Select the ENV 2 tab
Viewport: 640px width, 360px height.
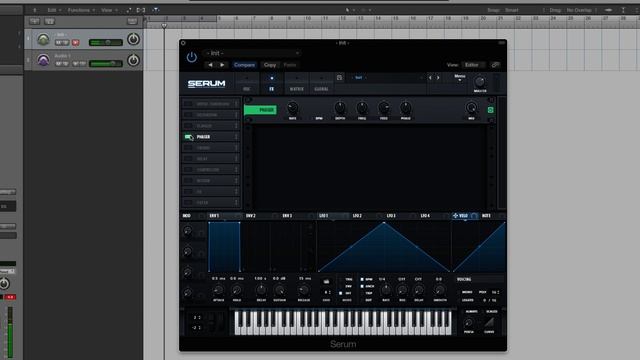[251, 216]
